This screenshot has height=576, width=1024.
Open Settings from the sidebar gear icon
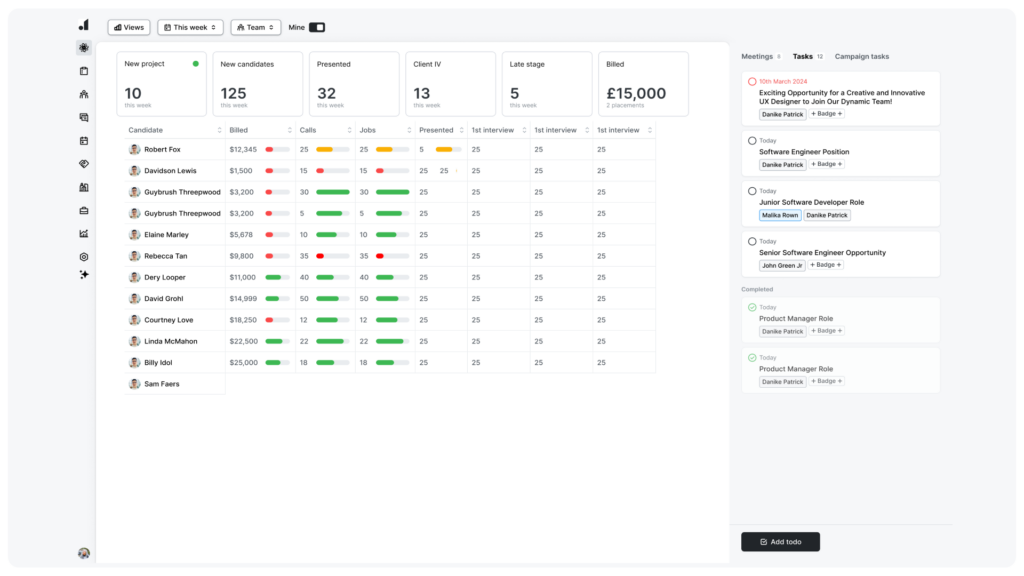click(84, 257)
